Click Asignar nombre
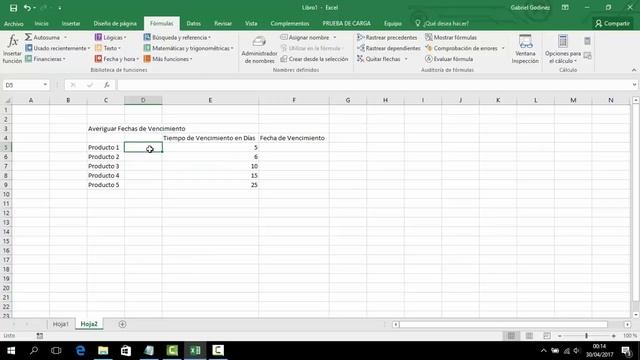640x360 pixels. (305, 37)
